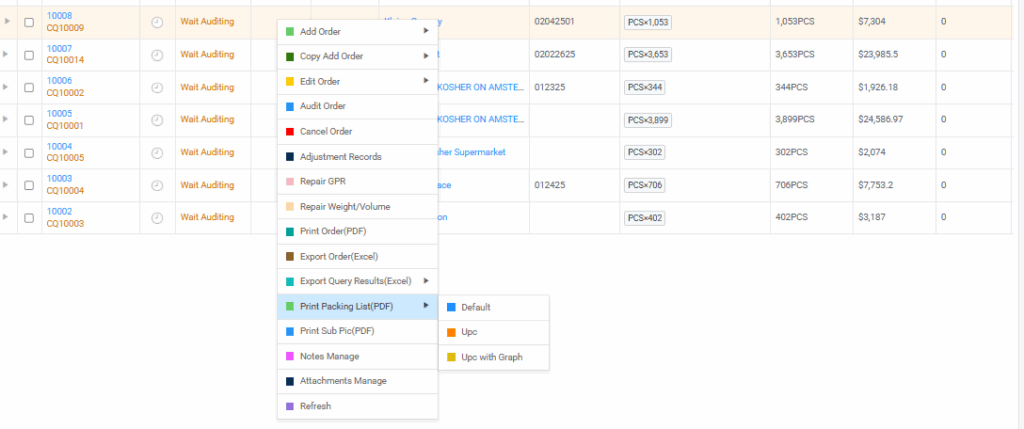Click the PCS×3,653 quantity tag
Image resolution: width=1024 pixels, height=429 pixels.
tap(647, 55)
